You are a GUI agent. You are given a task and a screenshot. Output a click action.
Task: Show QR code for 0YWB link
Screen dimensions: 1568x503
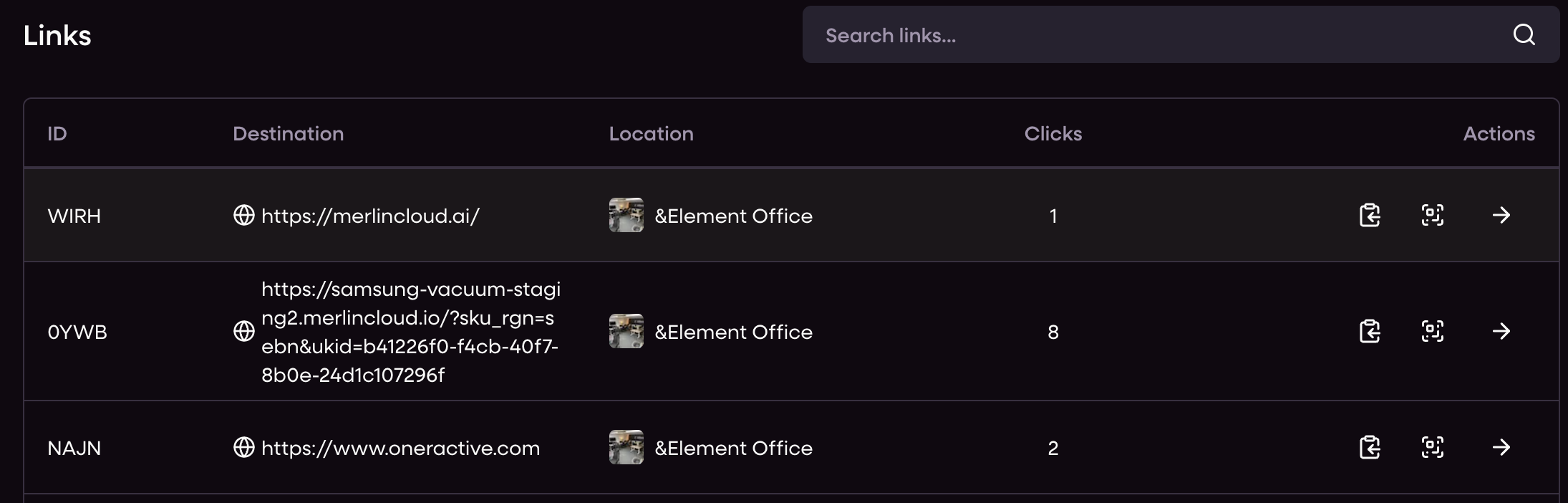coord(1433,331)
